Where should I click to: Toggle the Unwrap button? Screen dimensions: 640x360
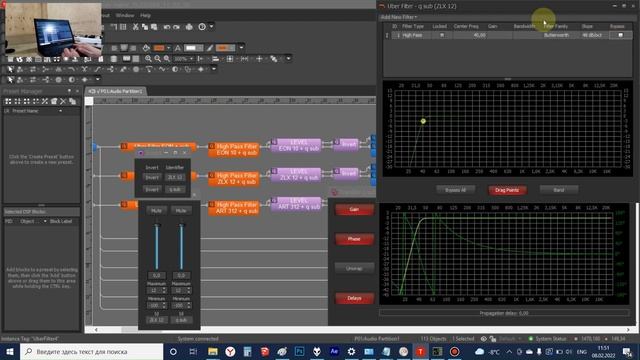354,269
